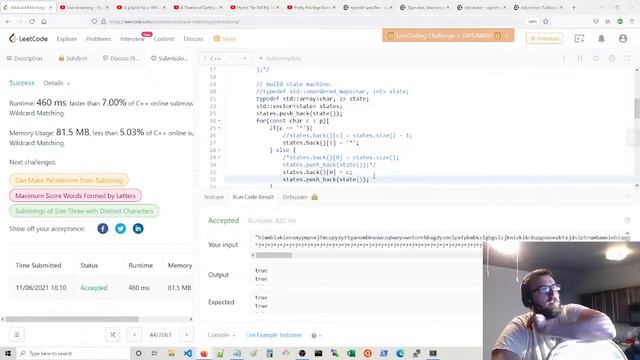
Task: Expand the LeetCoding Challenge banner arrow
Action: (x=507, y=36)
